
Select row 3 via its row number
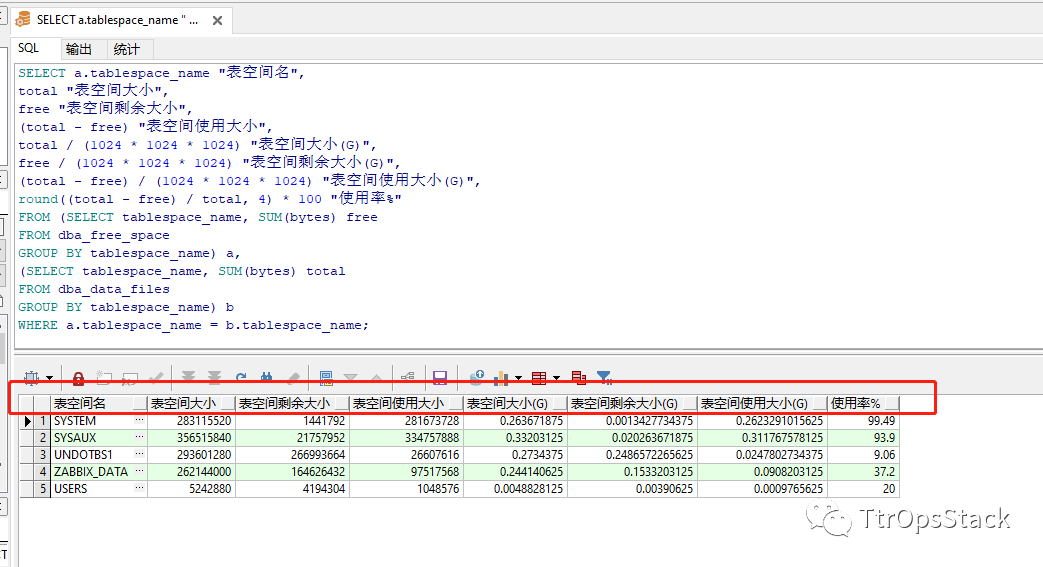tap(43, 455)
